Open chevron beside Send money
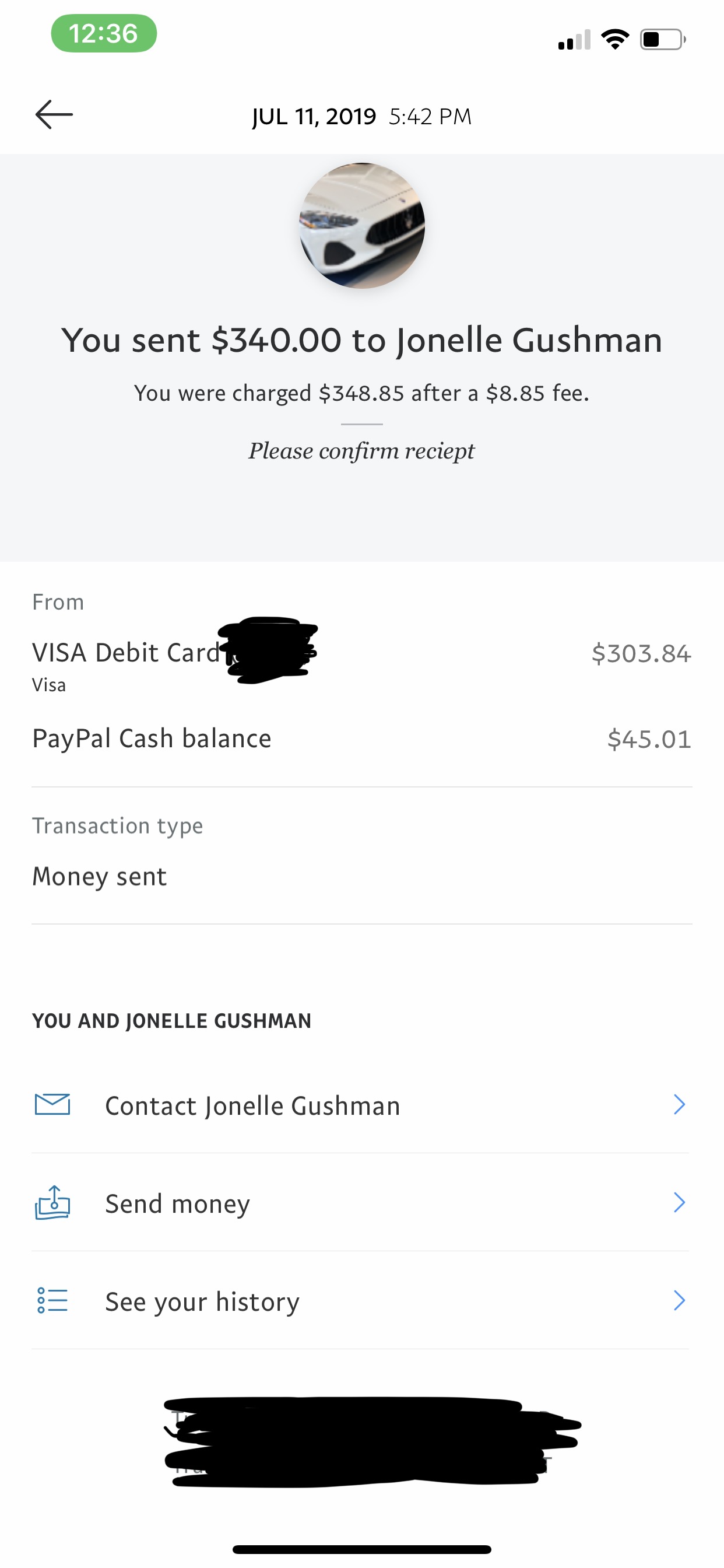The width and height of the screenshot is (724, 1568). [680, 1203]
